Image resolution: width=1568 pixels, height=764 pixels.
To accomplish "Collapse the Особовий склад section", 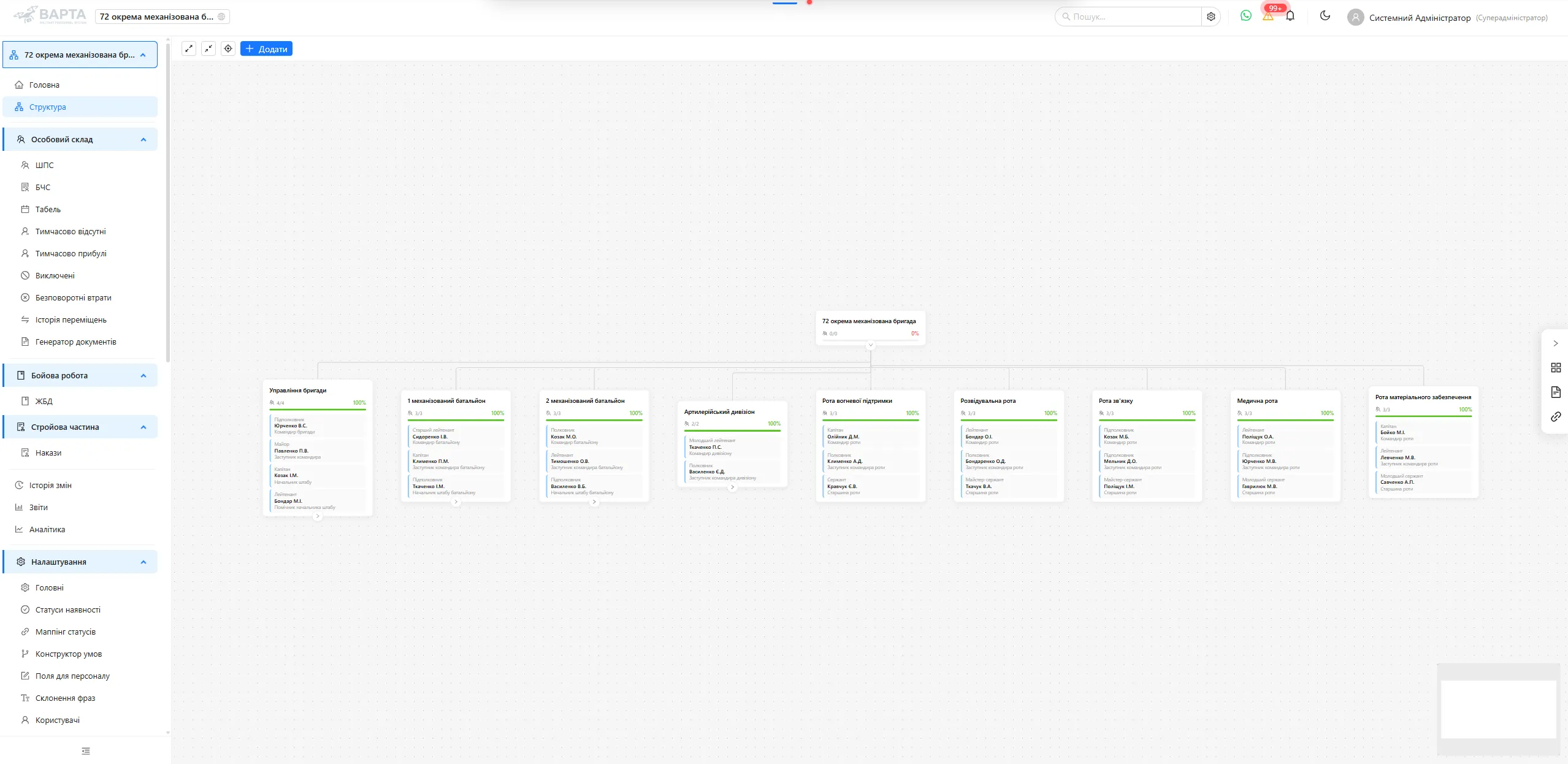I will pyautogui.click(x=143, y=139).
